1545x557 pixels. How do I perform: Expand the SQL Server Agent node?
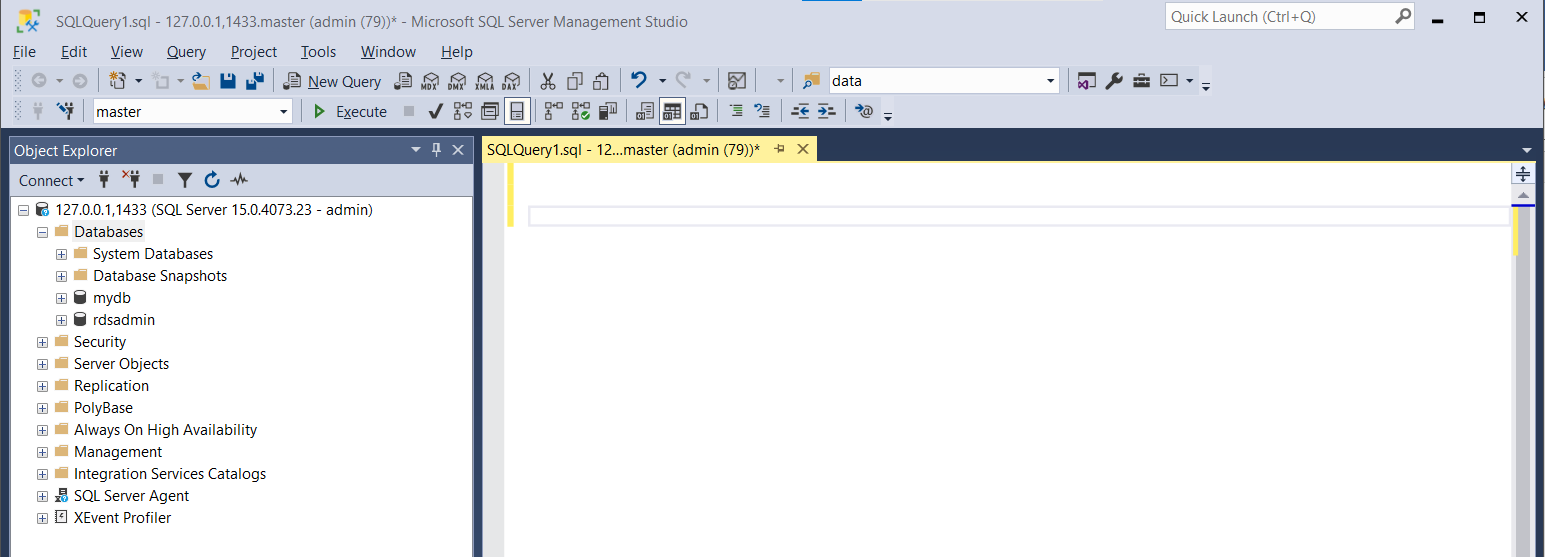pyautogui.click(x=42, y=496)
